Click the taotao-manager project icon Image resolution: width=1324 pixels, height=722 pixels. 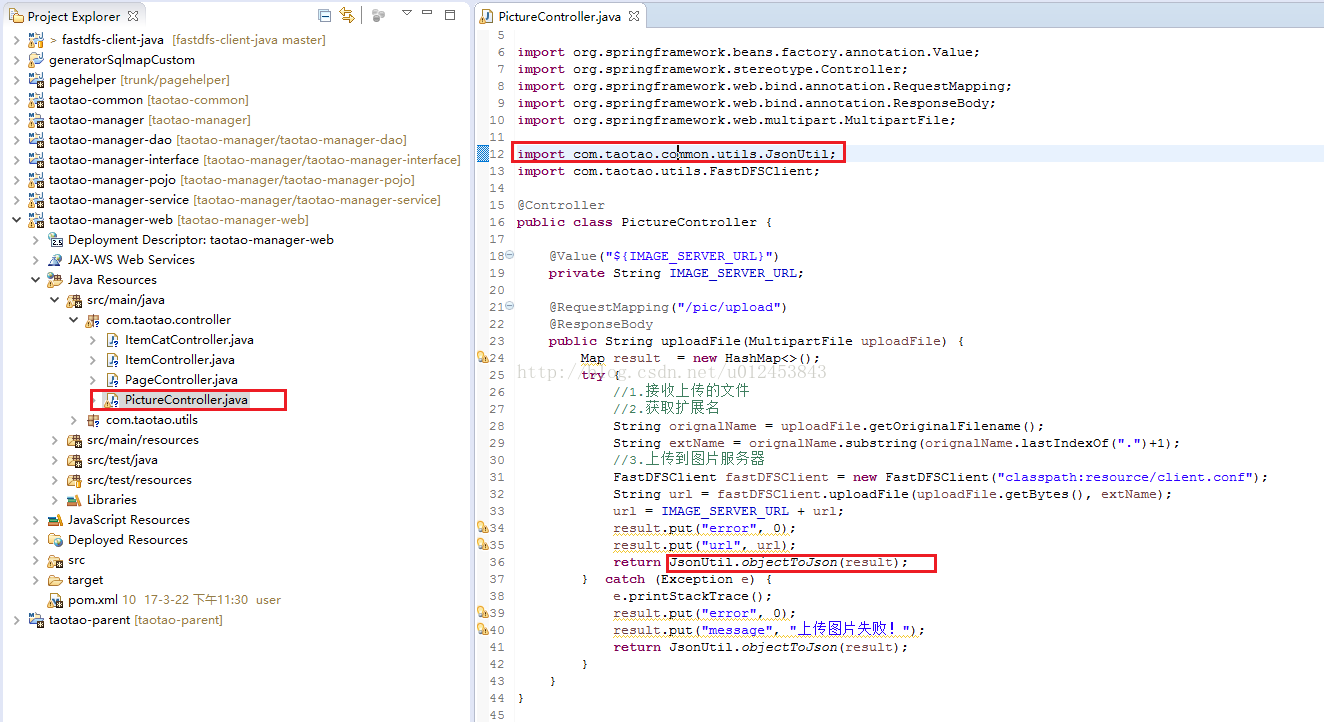coord(36,120)
